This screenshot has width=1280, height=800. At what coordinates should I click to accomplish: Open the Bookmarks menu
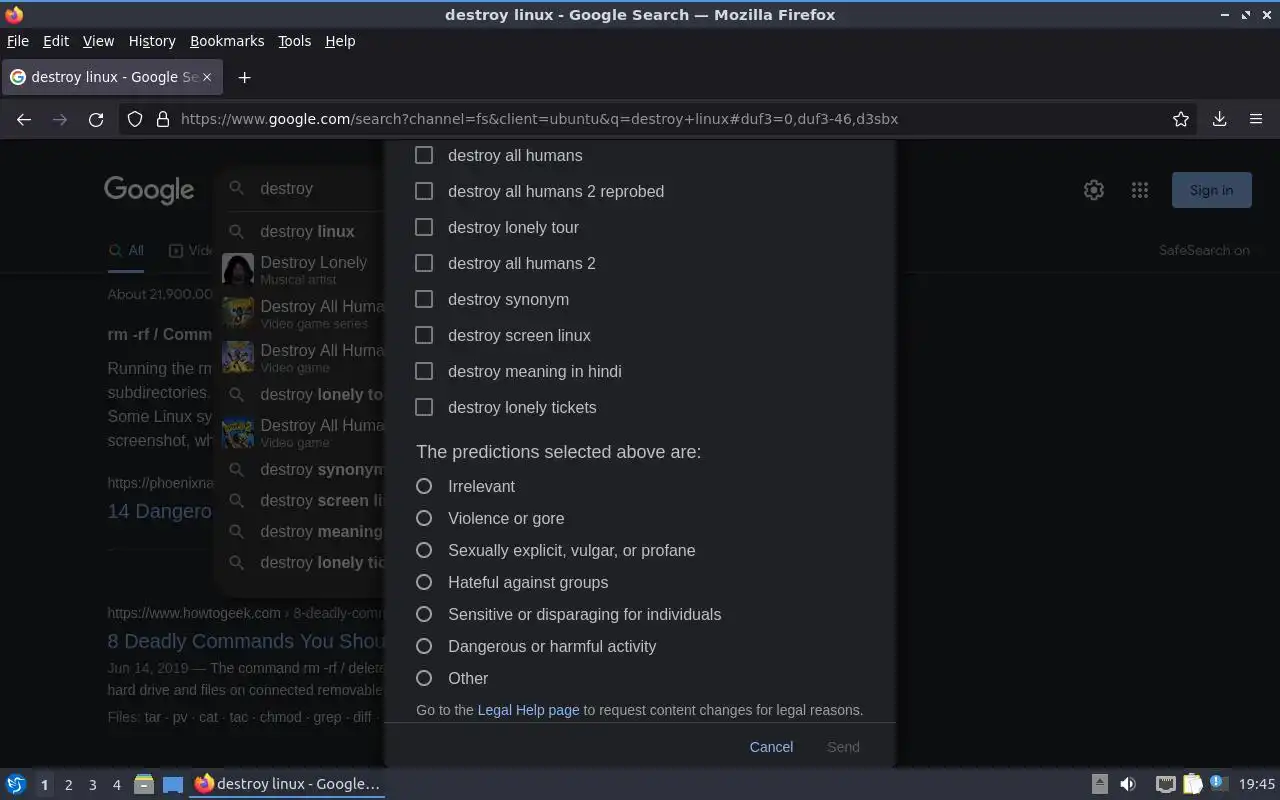[x=227, y=41]
